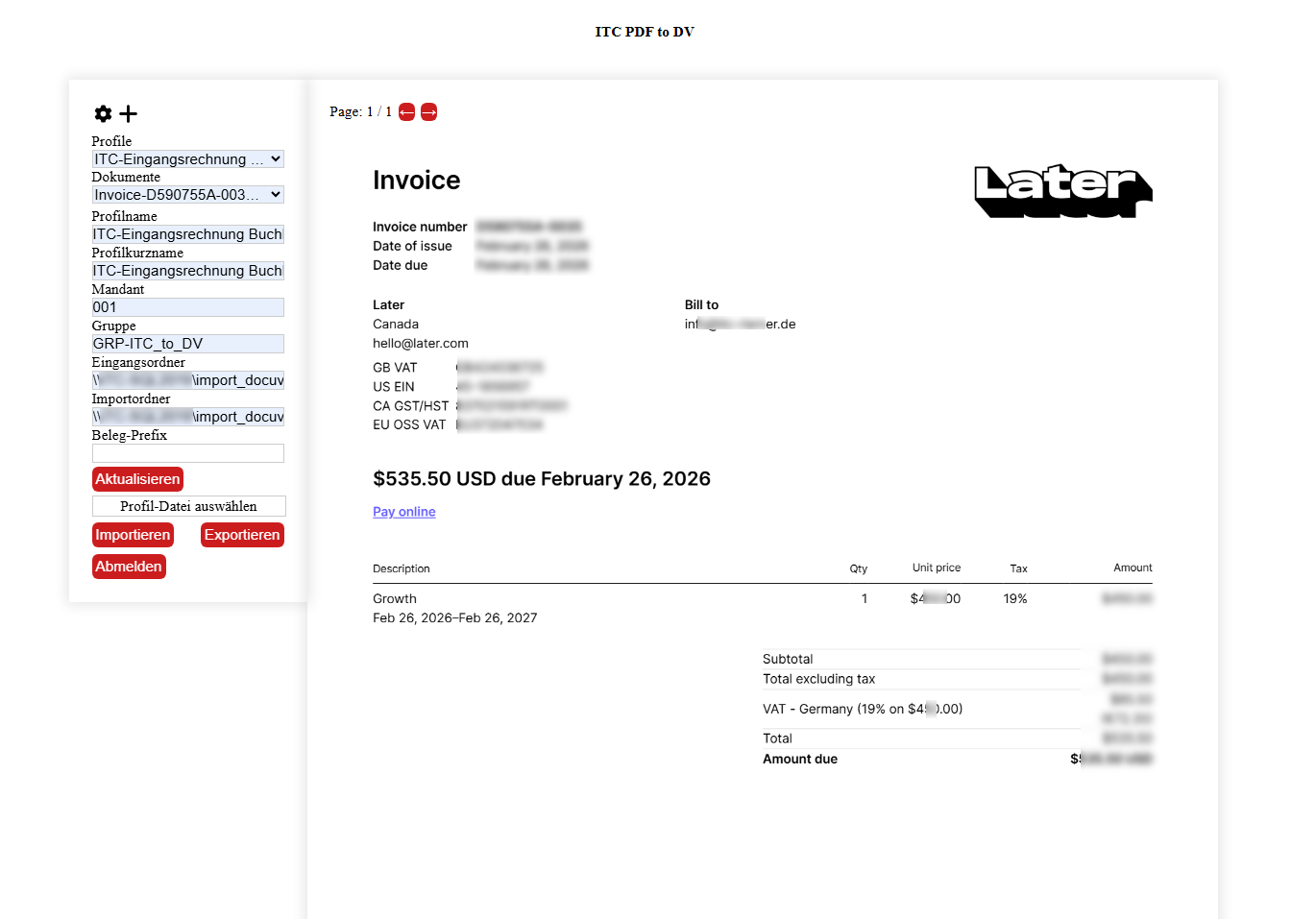Select the Gruppe field GRP-ITC_to_DV
The image size is (1316, 919).
[187, 343]
